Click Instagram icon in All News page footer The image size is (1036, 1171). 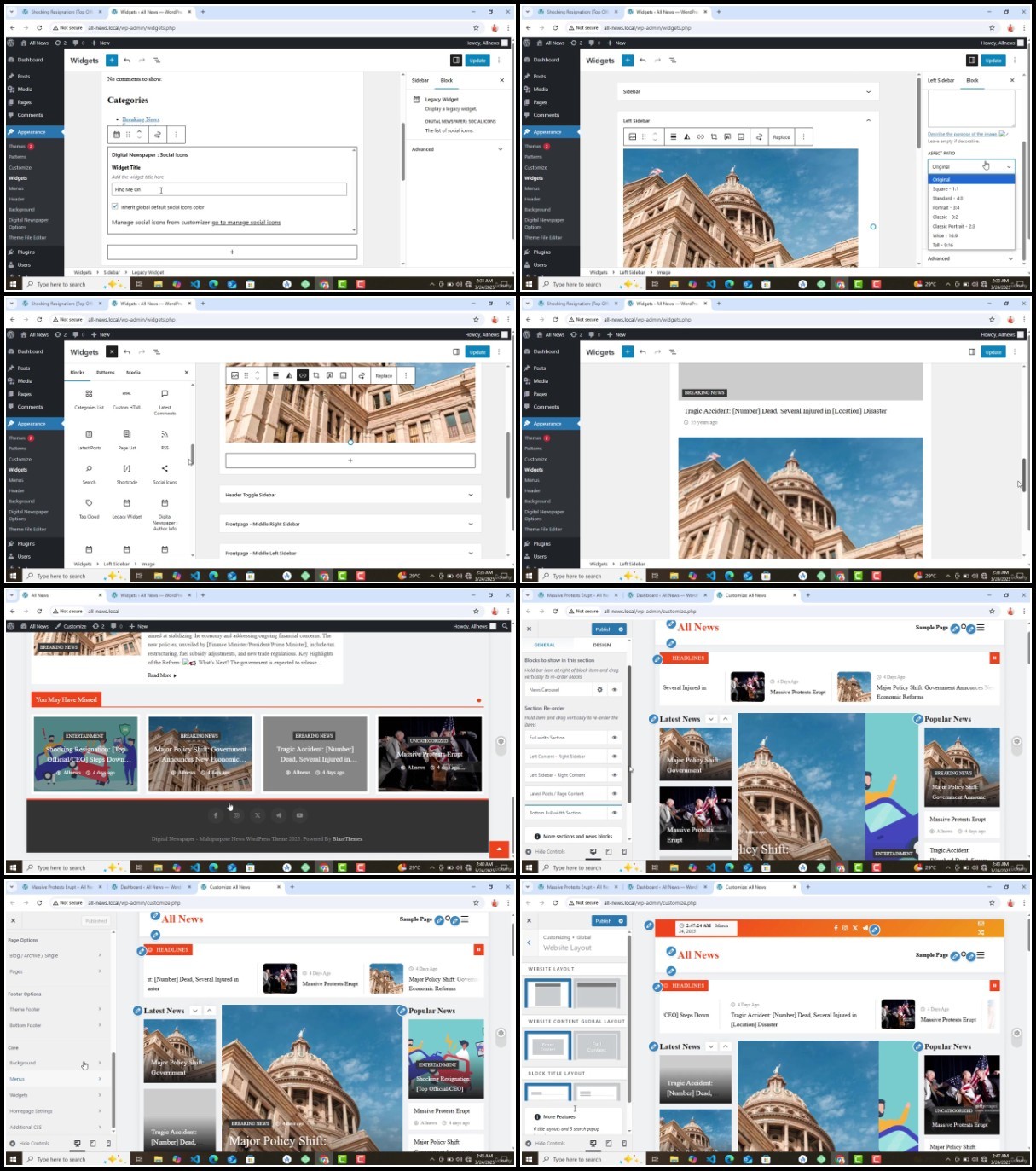coord(236,815)
